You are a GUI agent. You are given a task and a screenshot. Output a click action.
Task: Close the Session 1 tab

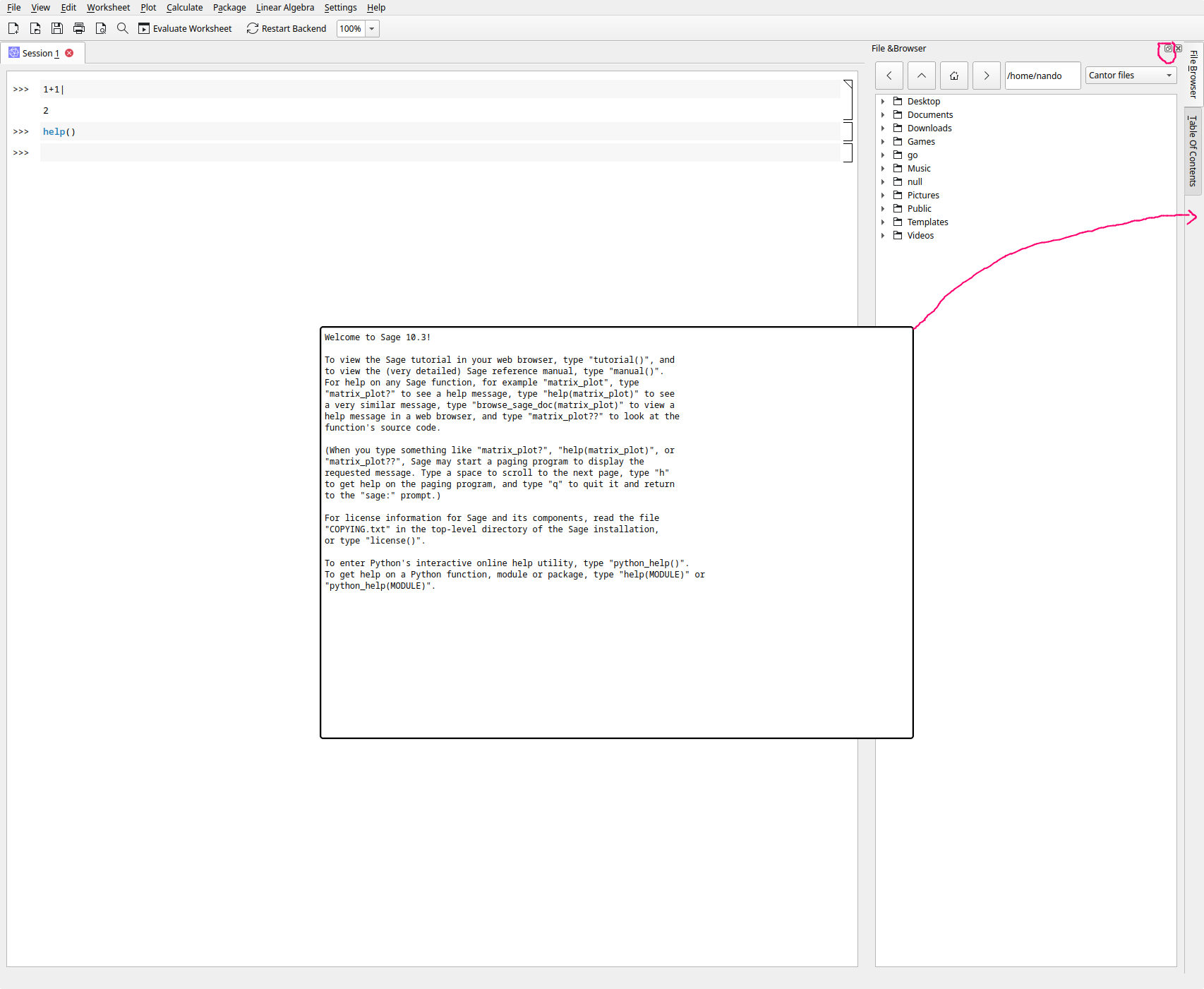pos(69,53)
